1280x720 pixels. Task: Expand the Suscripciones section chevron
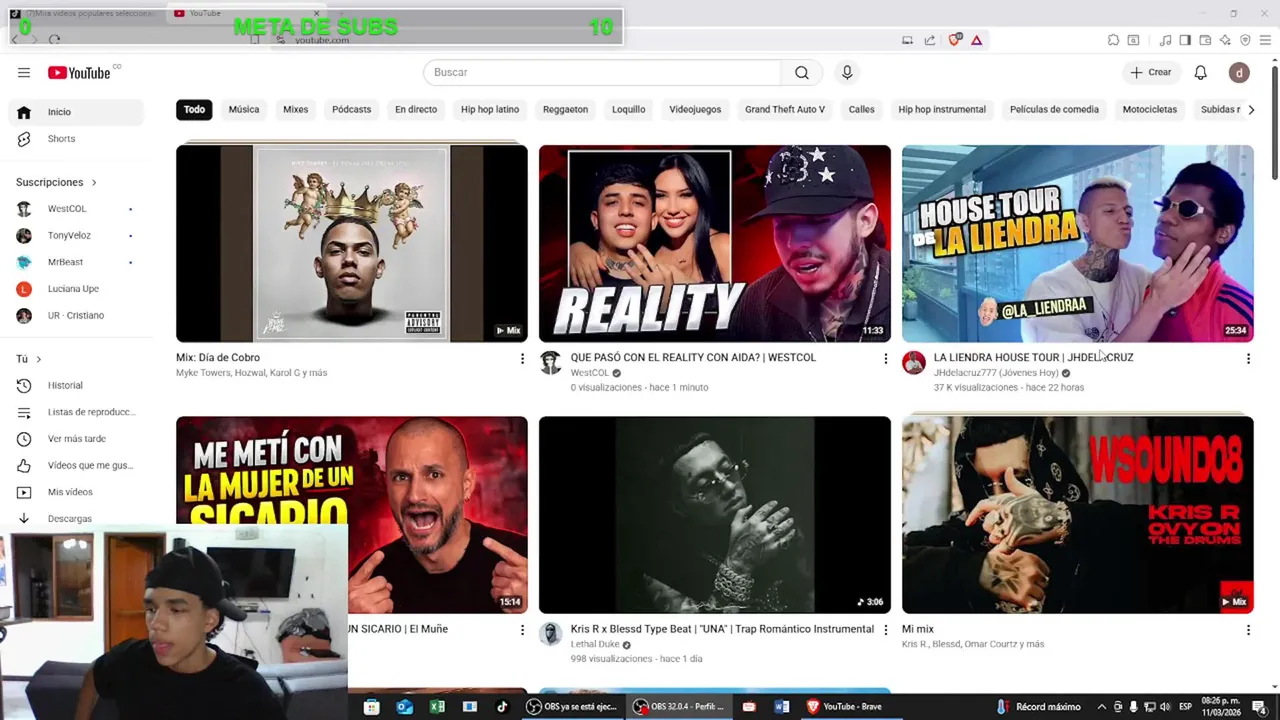point(94,182)
